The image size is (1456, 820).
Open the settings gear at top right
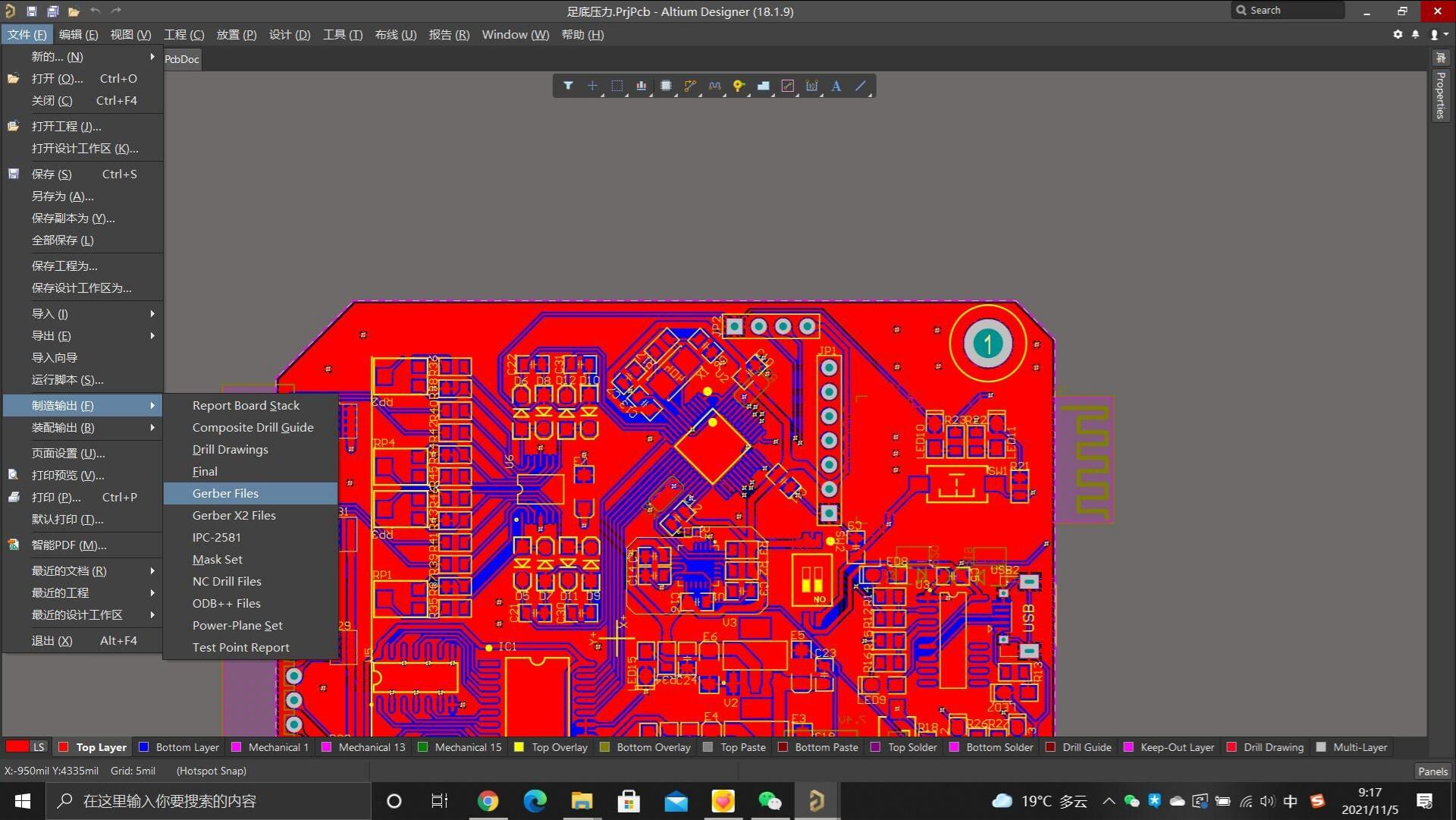point(1398,34)
